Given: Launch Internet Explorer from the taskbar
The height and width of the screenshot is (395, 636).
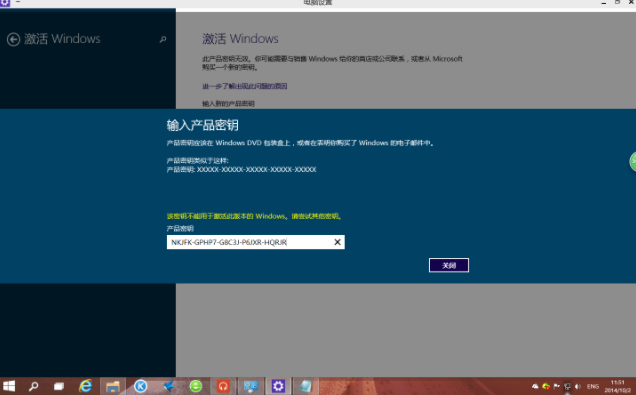Looking at the screenshot, I should click(x=86, y=386).
